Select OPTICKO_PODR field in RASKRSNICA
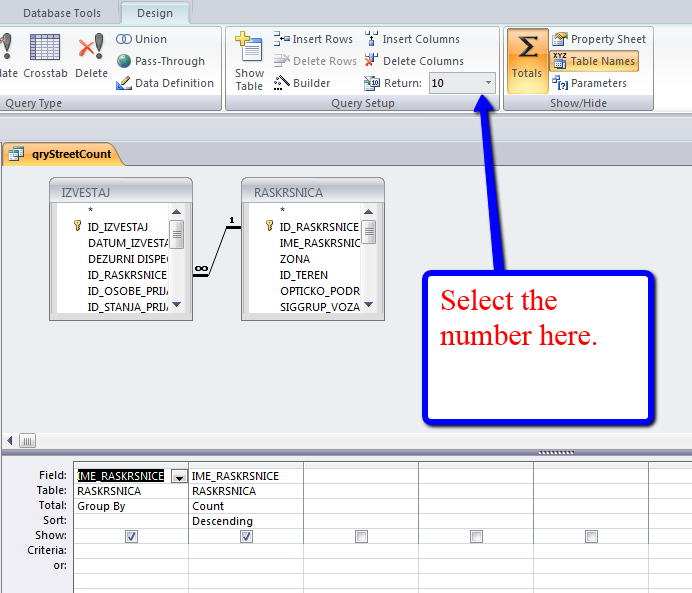The height and width of the screenshot is (593, 692). pos(320,291)
